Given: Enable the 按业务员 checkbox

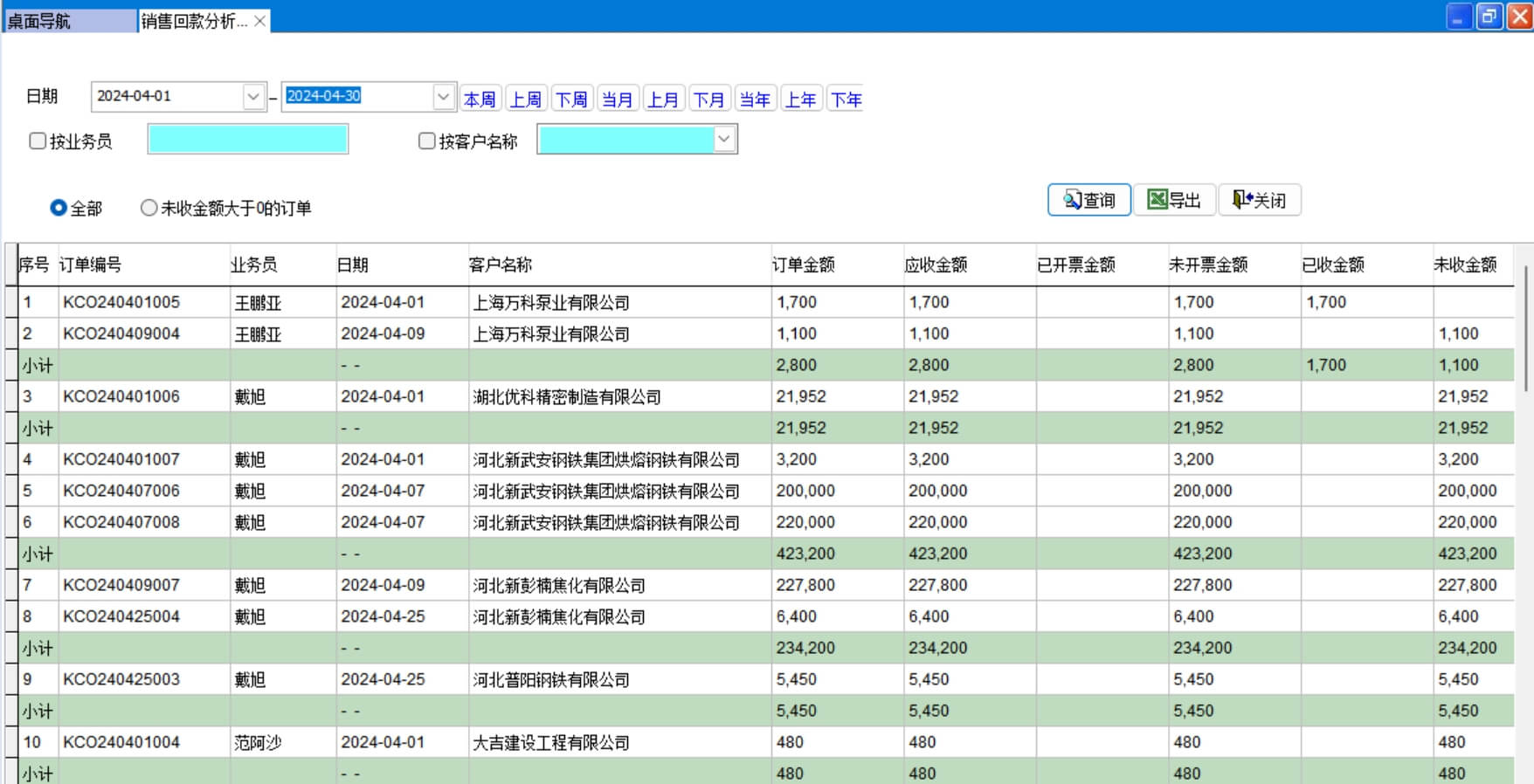Looking at the screenshot, I should [x=38, y=141].
